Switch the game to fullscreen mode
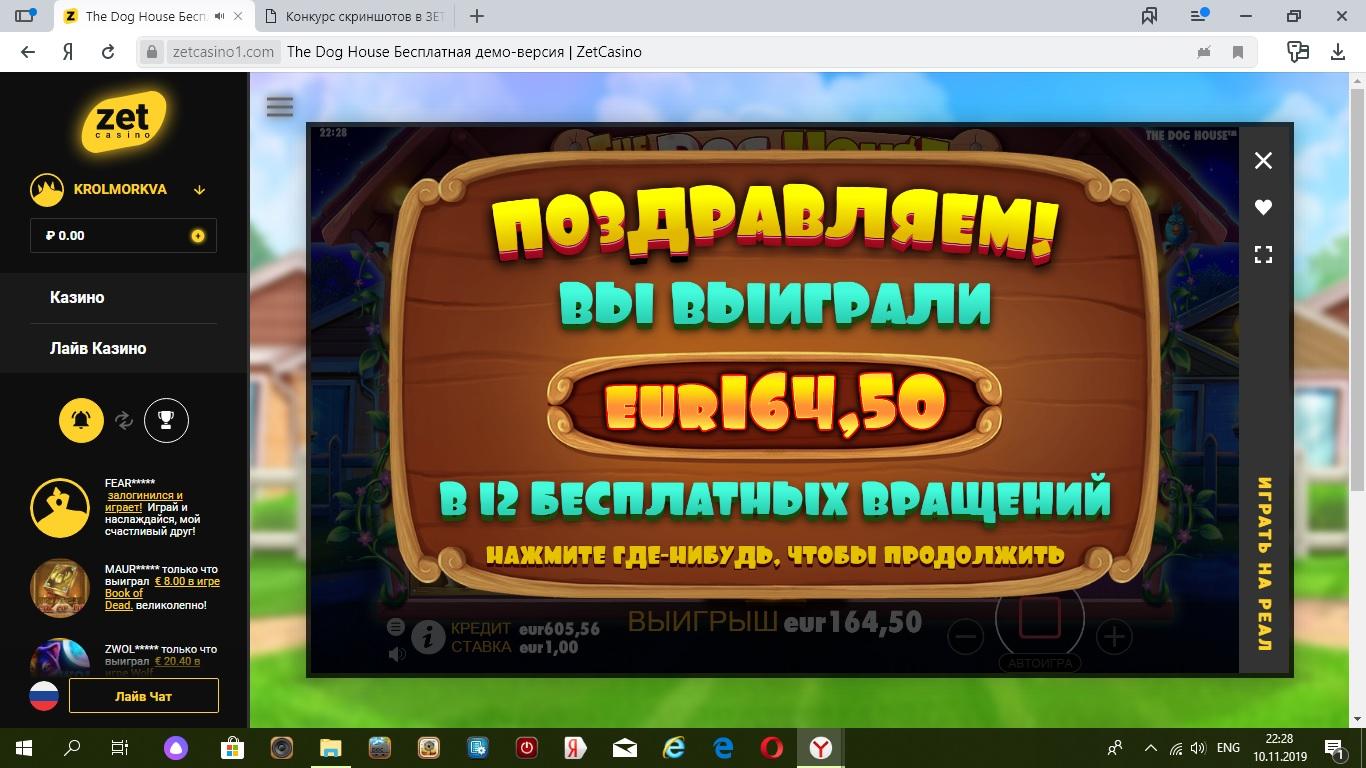This screenshot has height=768, width=1366. coord(1263,255)
